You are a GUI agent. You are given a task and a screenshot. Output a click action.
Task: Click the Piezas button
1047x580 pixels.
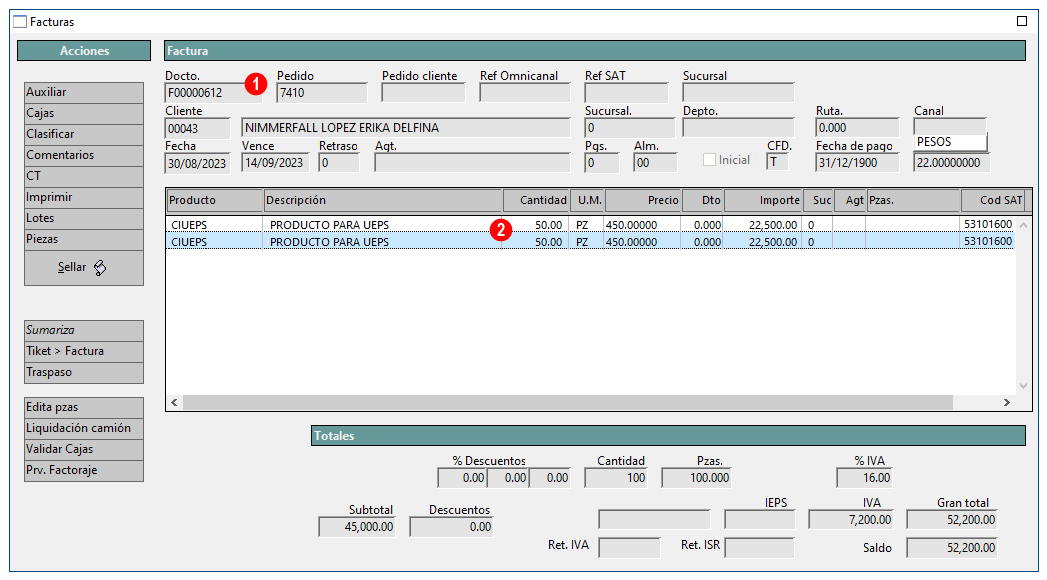pos(83,239)
